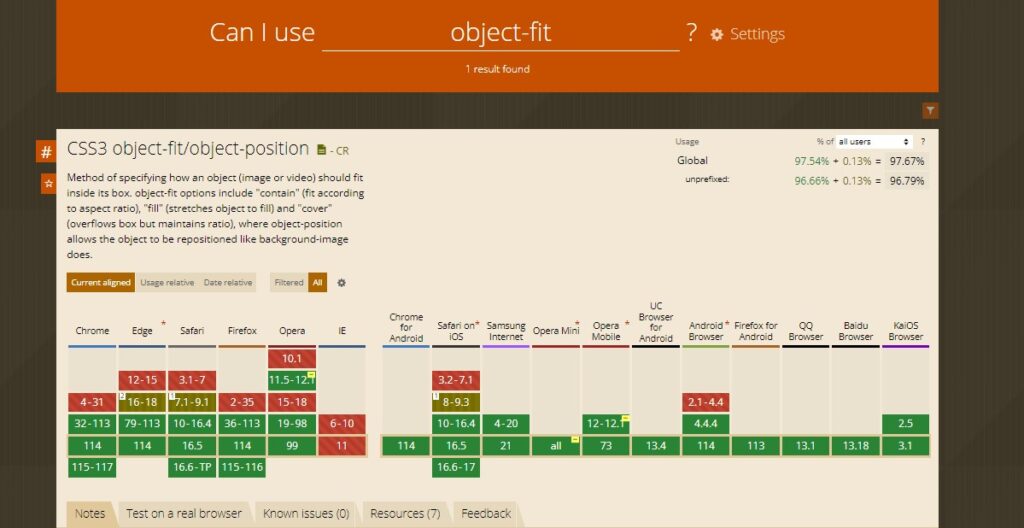Open Settings gear icon in header
1024x528 pixels.
tap(717, 35)
